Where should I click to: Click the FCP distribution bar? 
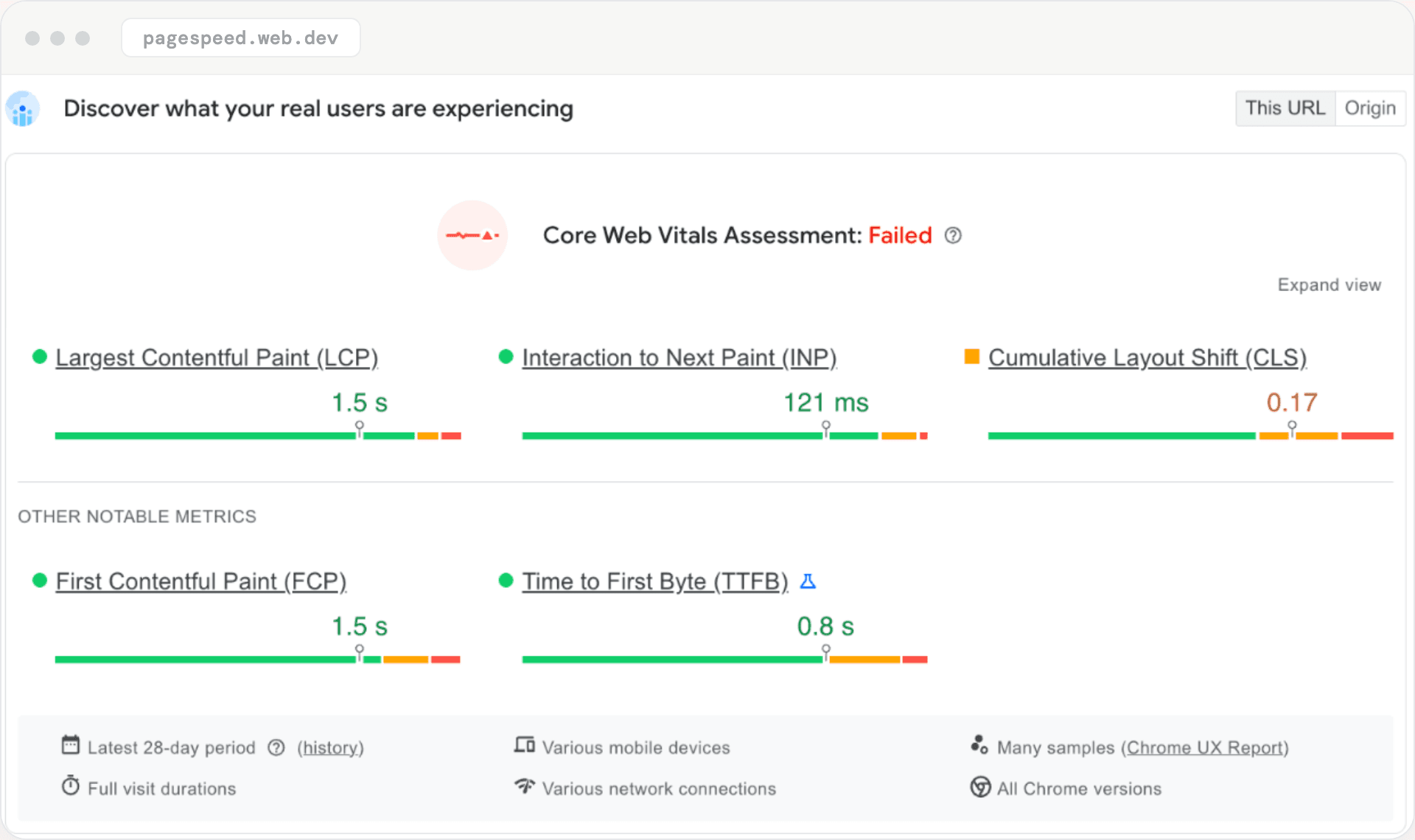point(258,659)
